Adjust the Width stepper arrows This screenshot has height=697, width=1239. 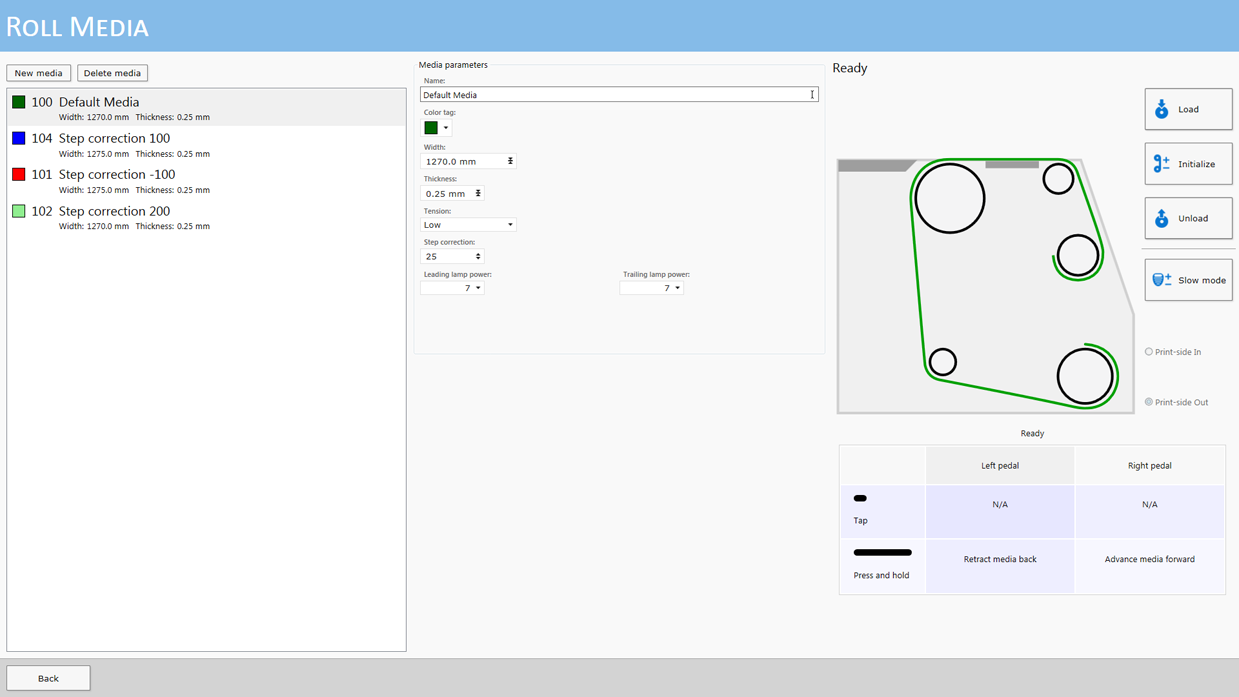[510, 161]
